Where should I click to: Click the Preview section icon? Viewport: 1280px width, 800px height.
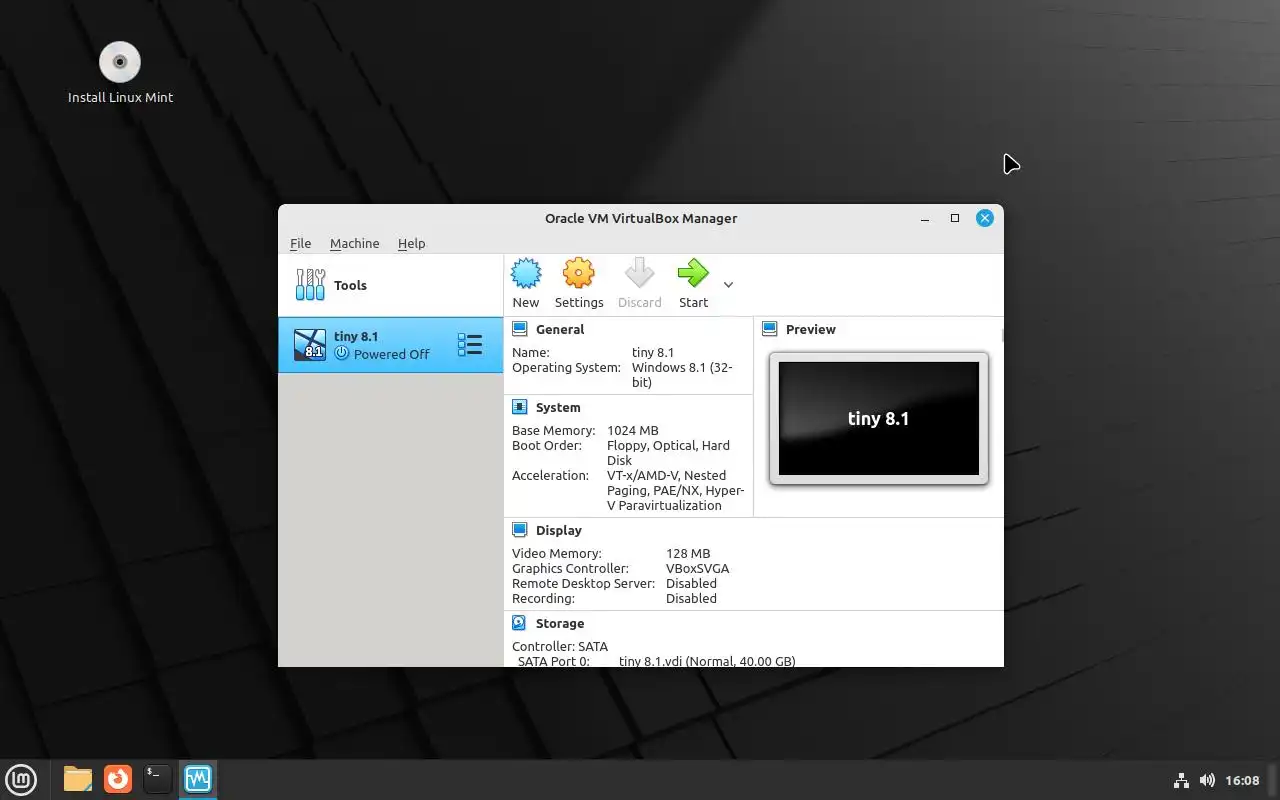tap(770, 329)
